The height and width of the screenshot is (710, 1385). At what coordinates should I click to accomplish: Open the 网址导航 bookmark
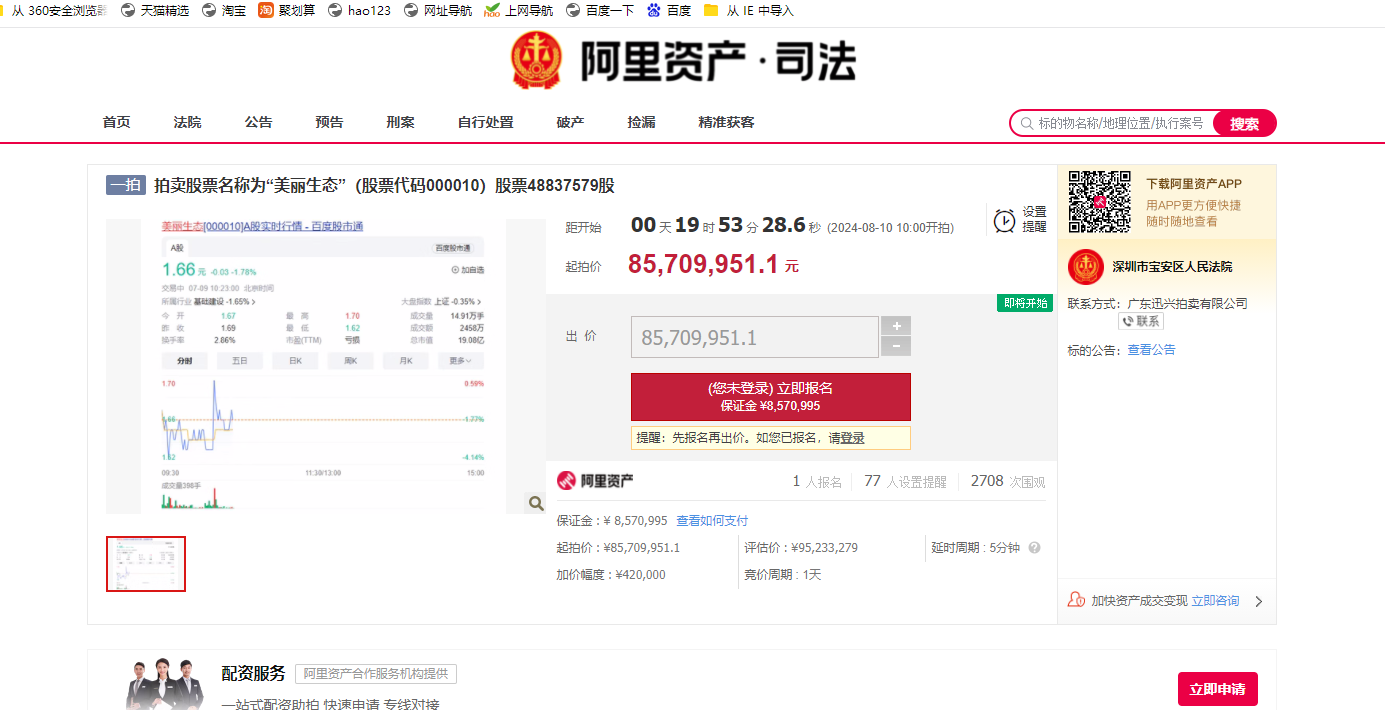[x=437, y=10]
